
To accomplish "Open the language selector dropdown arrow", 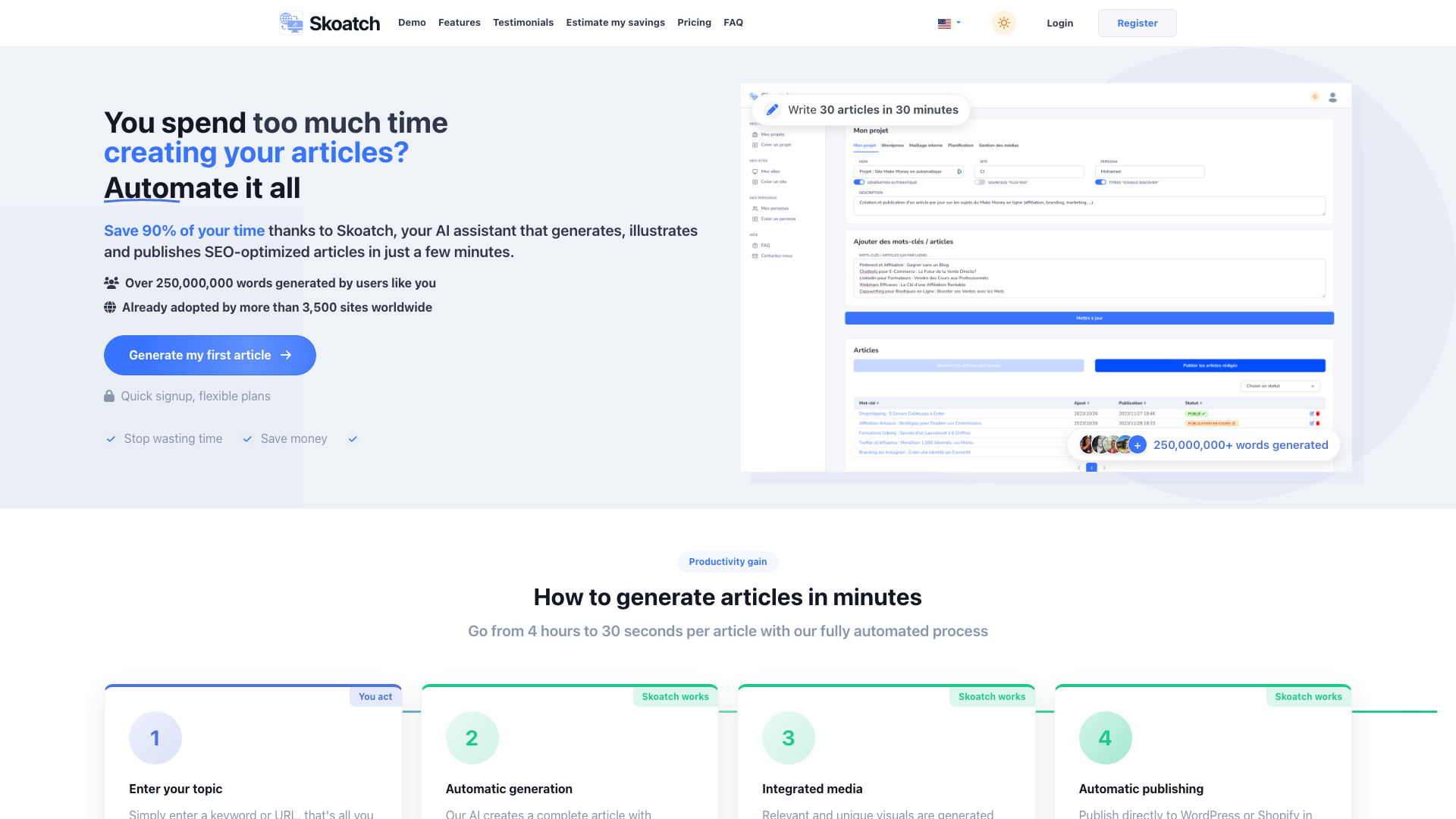I will (959, 23).
